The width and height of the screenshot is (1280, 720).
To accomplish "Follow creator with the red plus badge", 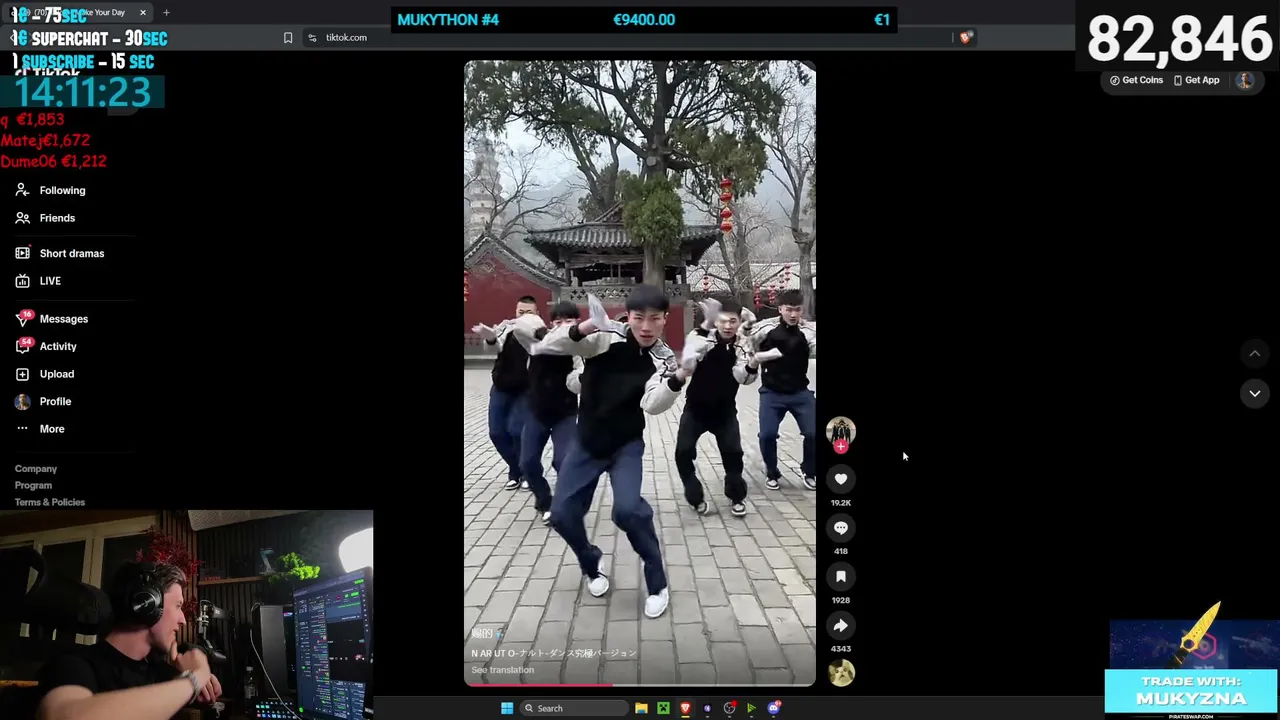I will click(841, 447).
